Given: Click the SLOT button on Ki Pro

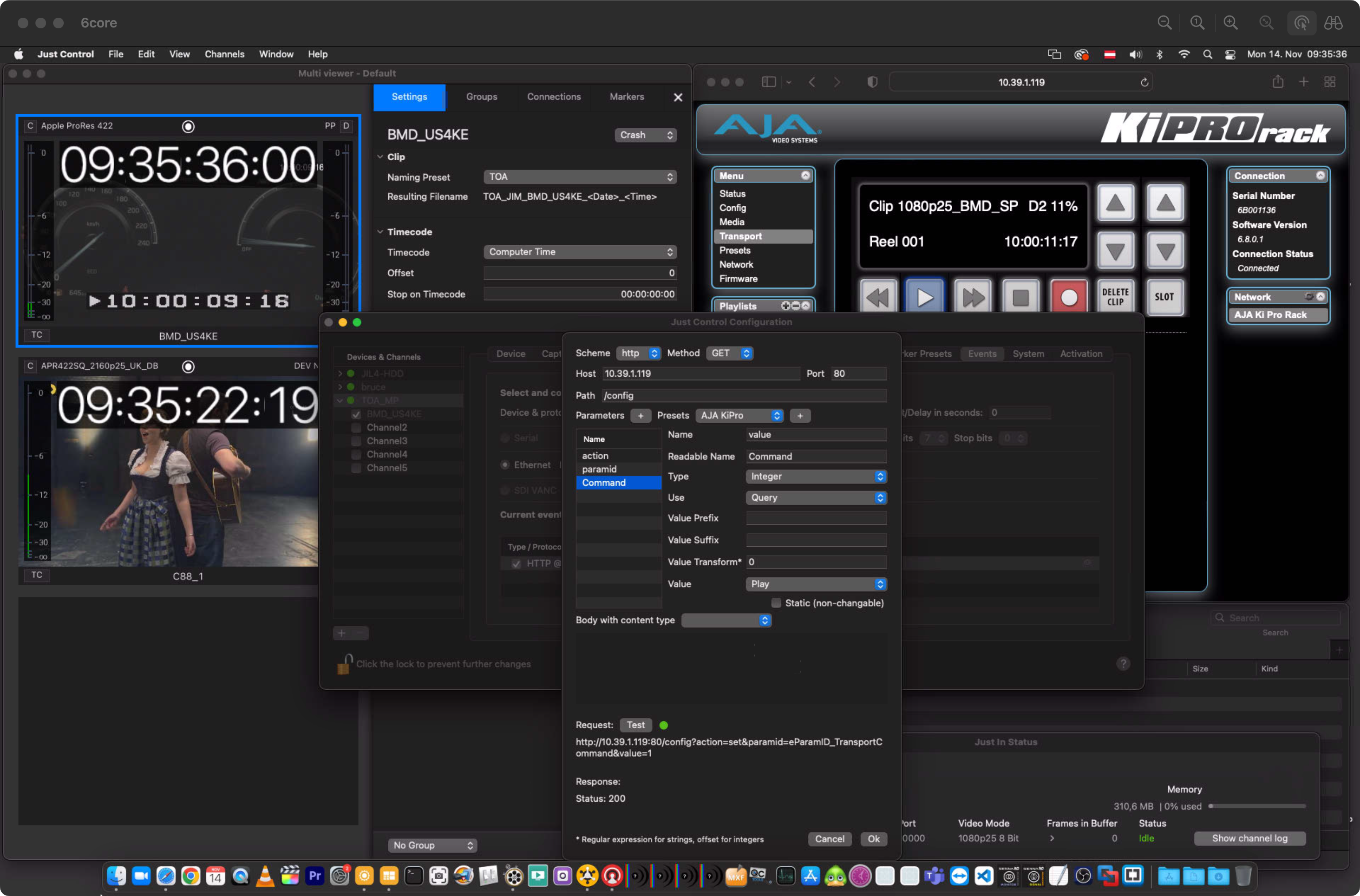Looking at the screenshot, I should coord(1165,297).
